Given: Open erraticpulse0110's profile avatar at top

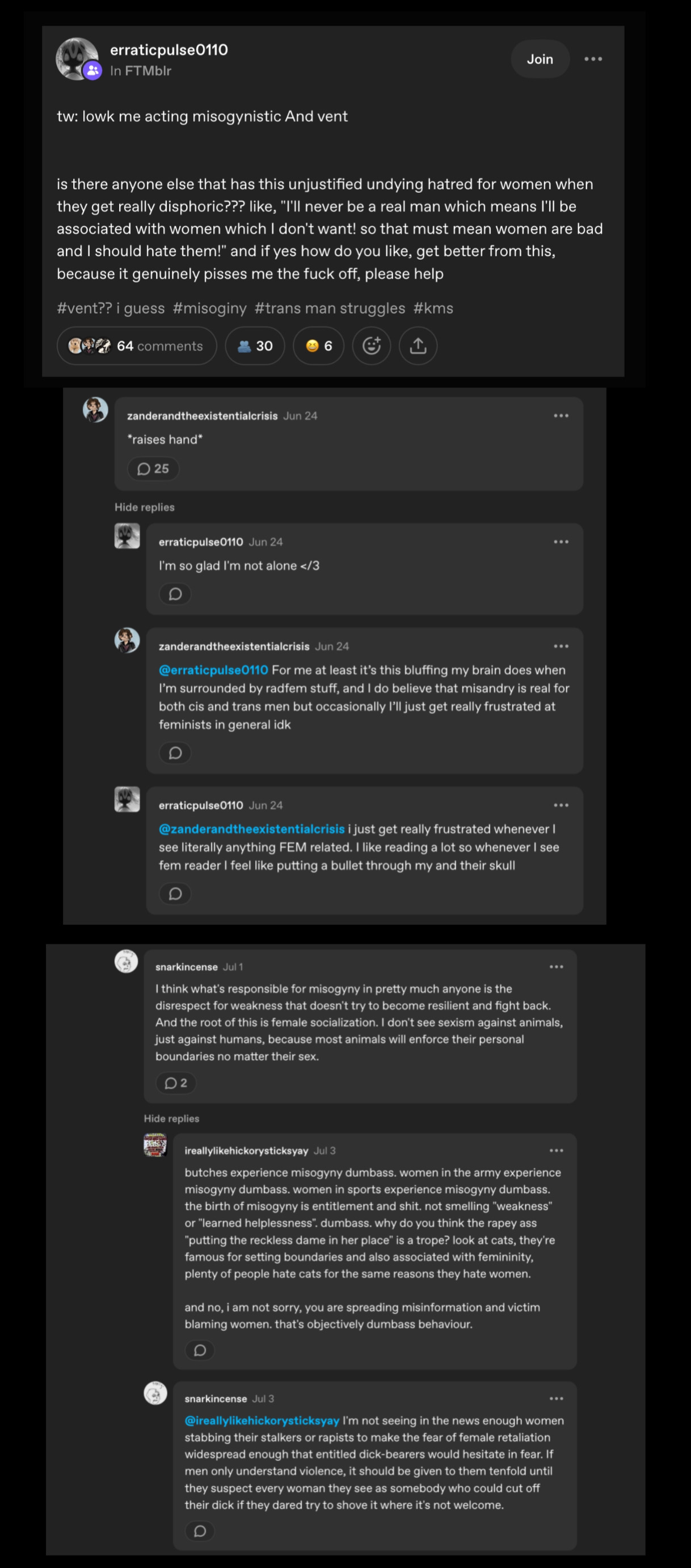Looking at the screenshot, I should click(x=77, y=58).
